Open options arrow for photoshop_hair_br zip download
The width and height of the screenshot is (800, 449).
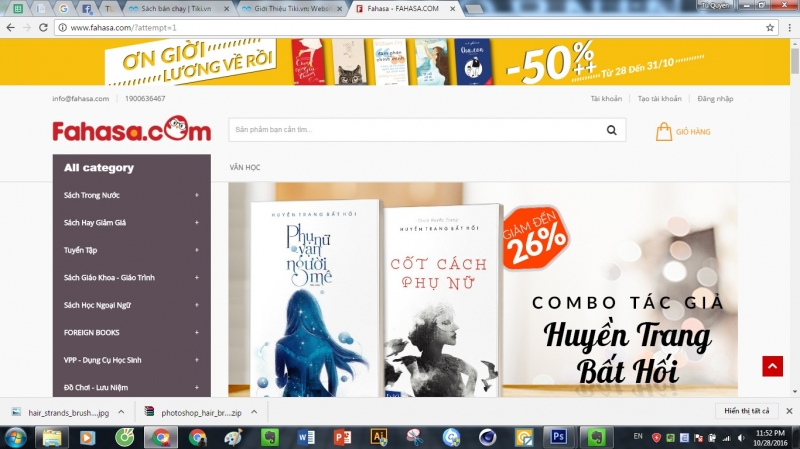pos(254,412)
